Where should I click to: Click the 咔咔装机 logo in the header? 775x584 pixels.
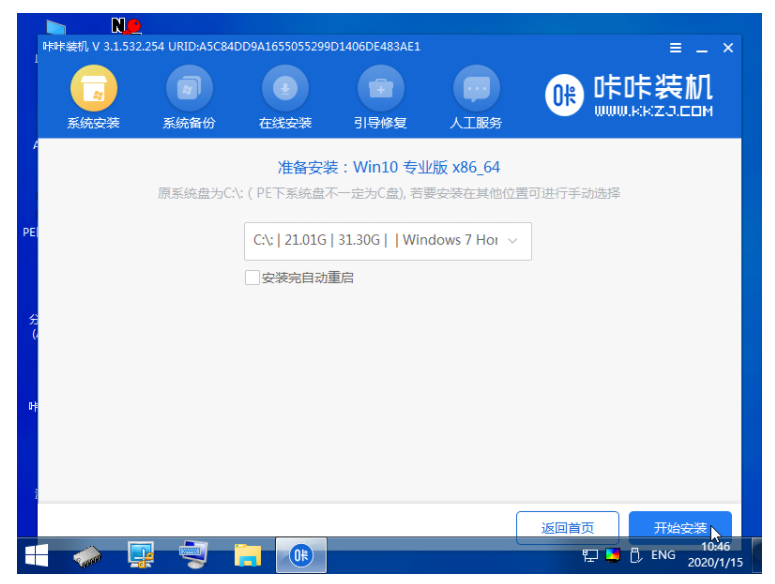[630, 96]
